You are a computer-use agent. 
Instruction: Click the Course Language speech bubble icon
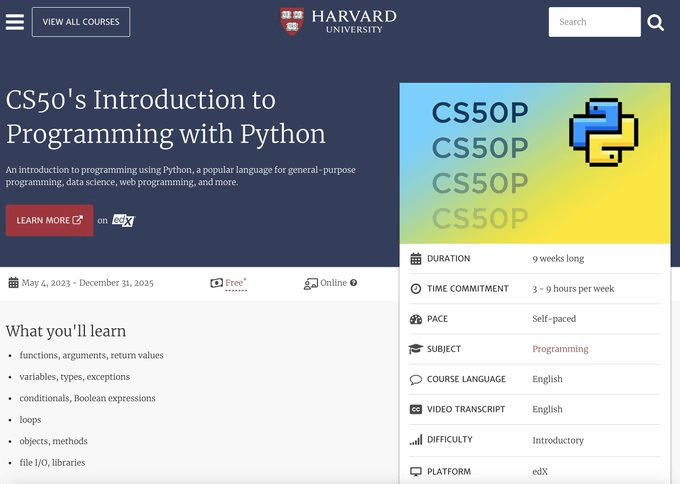(x=415, y=379)
